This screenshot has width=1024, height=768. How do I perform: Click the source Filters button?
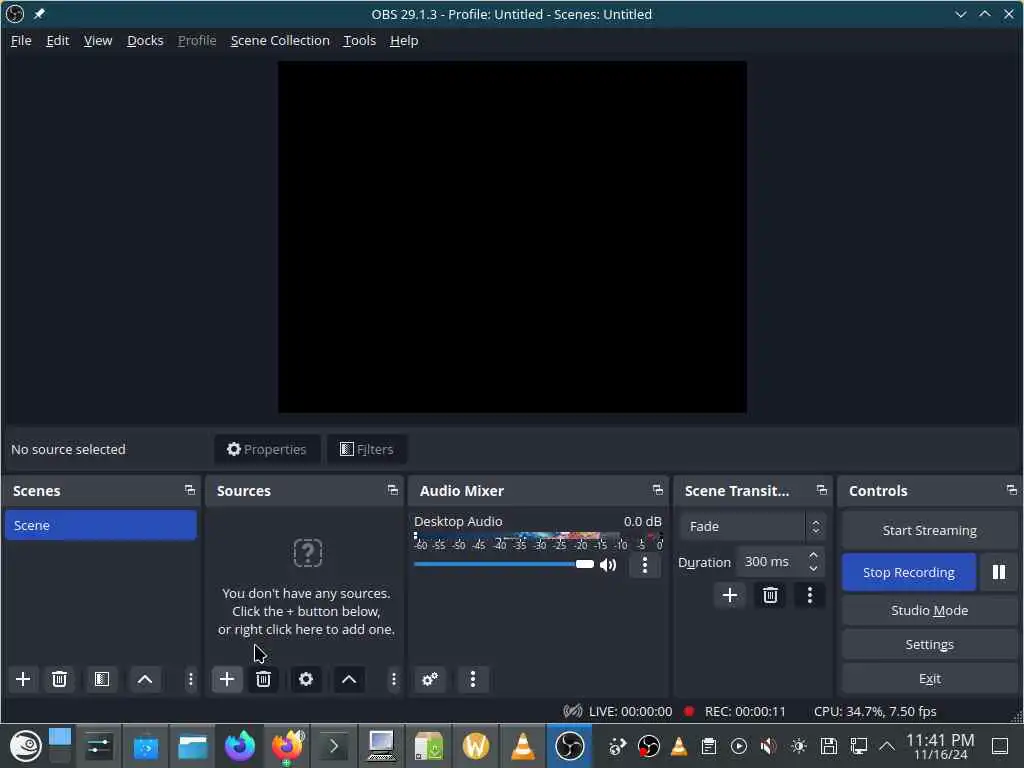click(x=366, y=449)
